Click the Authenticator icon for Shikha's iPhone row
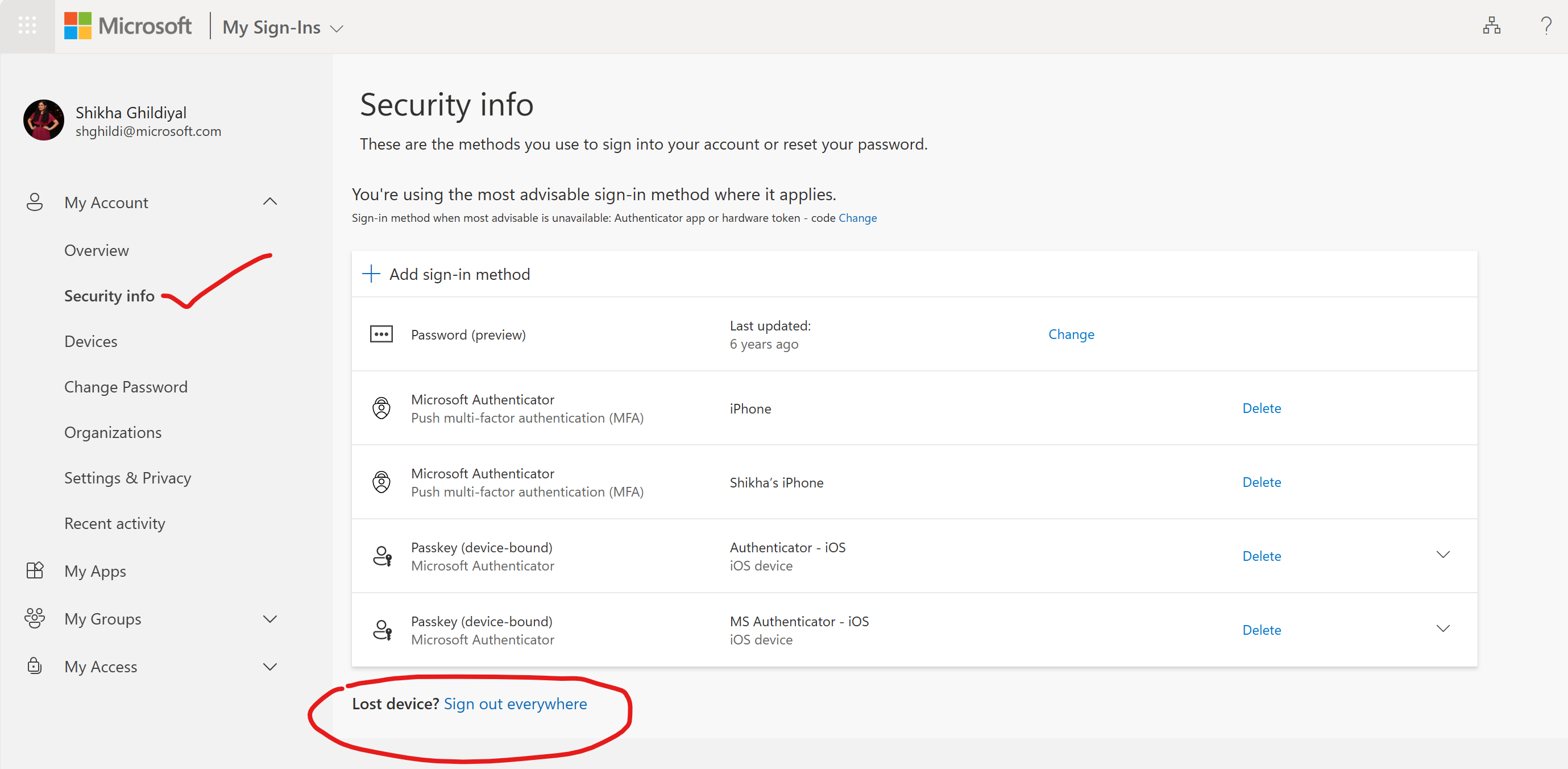 [381, 482]
